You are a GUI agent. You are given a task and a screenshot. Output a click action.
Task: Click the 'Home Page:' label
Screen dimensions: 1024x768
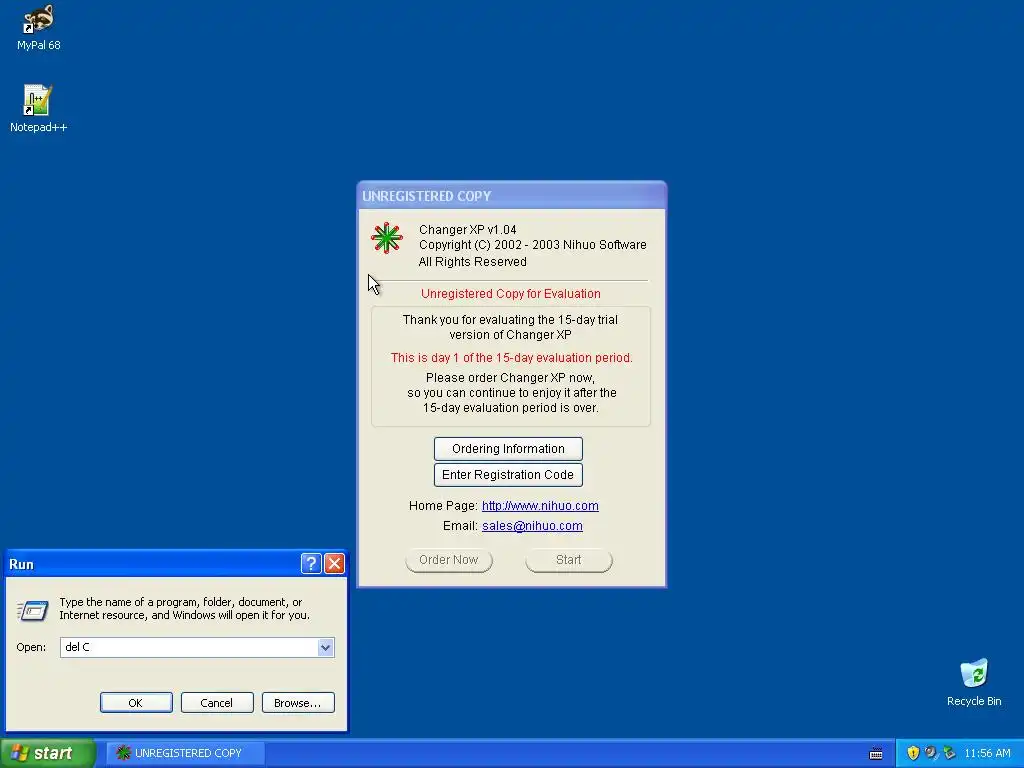coord(443,505)
